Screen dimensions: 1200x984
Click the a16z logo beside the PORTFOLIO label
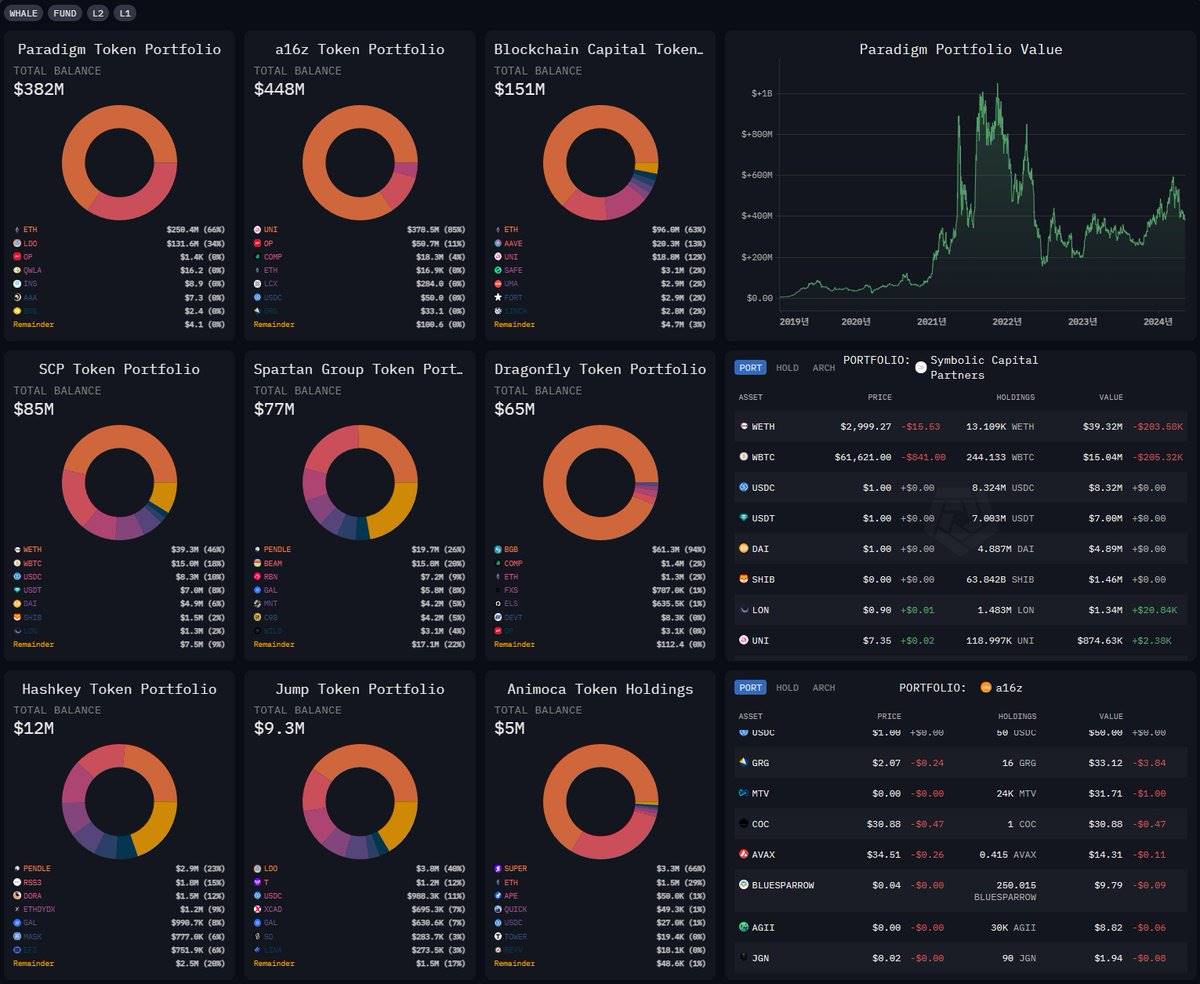[x=986, y=688]
